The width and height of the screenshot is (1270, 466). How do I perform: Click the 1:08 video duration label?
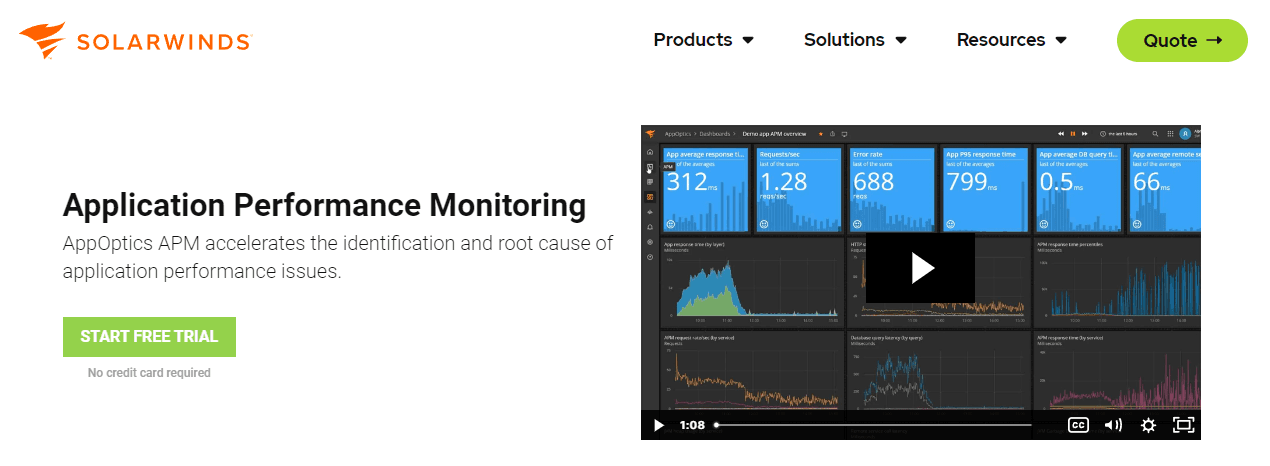[692, 425]
